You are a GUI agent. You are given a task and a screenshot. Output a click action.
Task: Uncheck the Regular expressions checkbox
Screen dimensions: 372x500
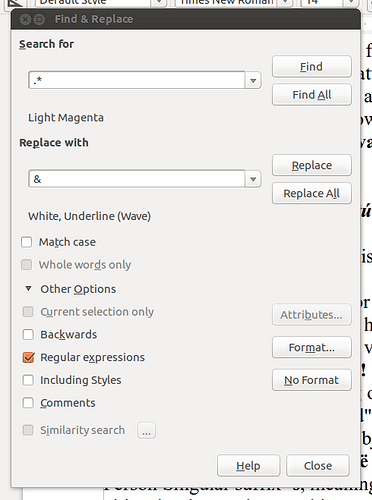pos(28,357)
